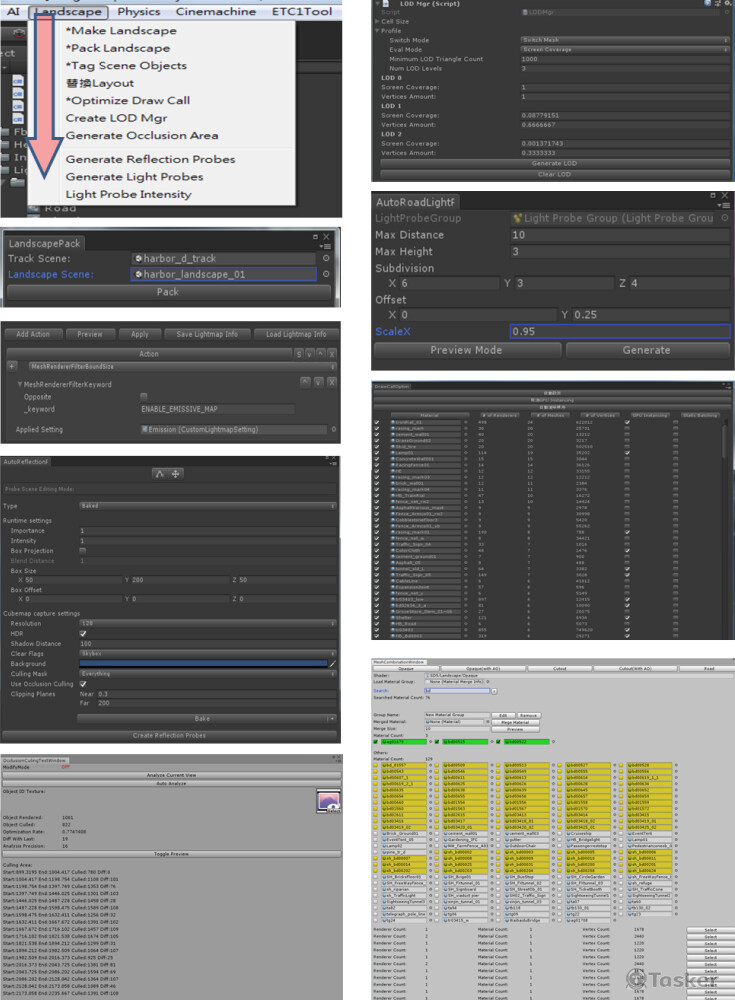Click the Add Action button
The image size is (735, 1000).
(x=33, y=334)
